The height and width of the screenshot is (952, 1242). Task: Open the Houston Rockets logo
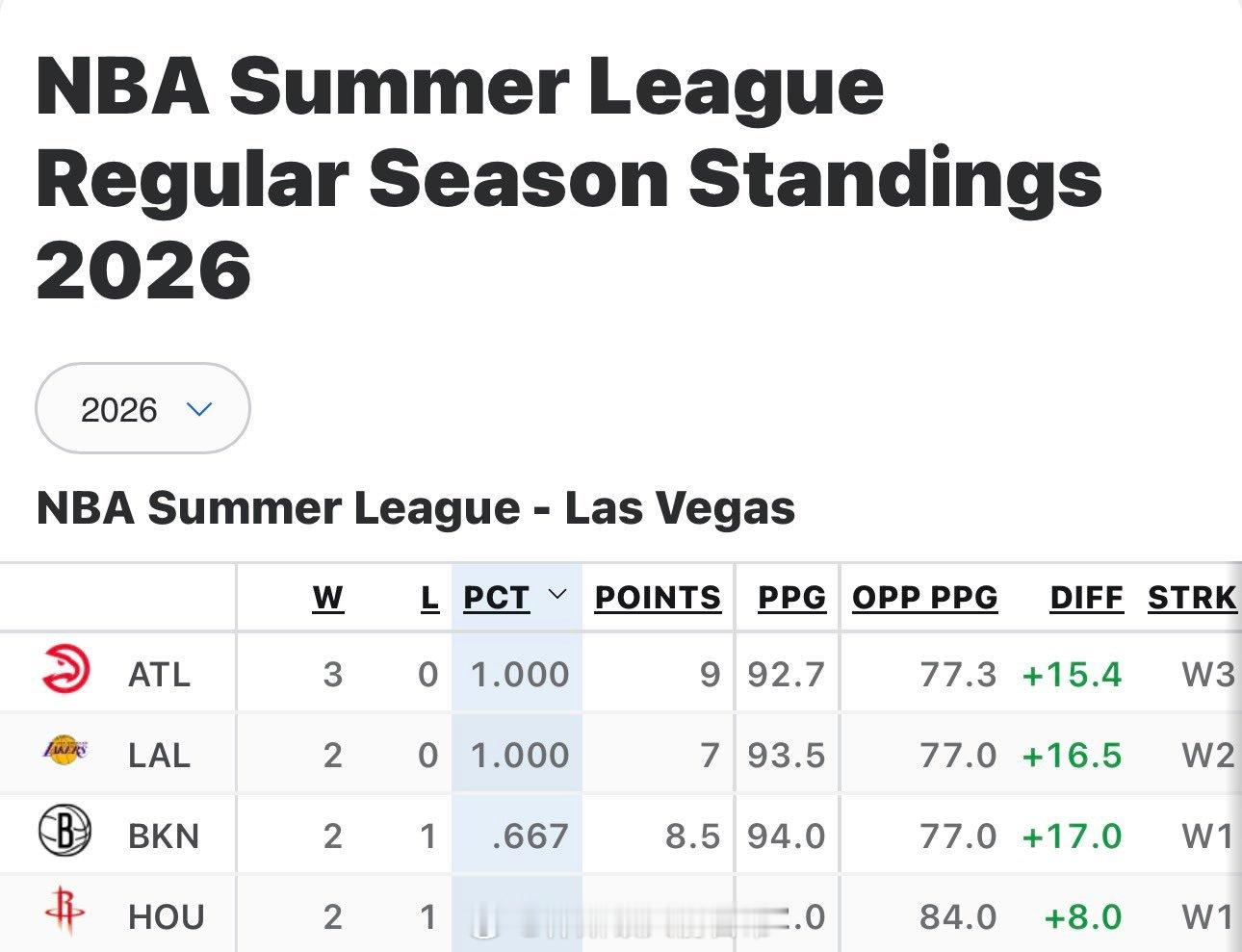click(x=65, y=912)
